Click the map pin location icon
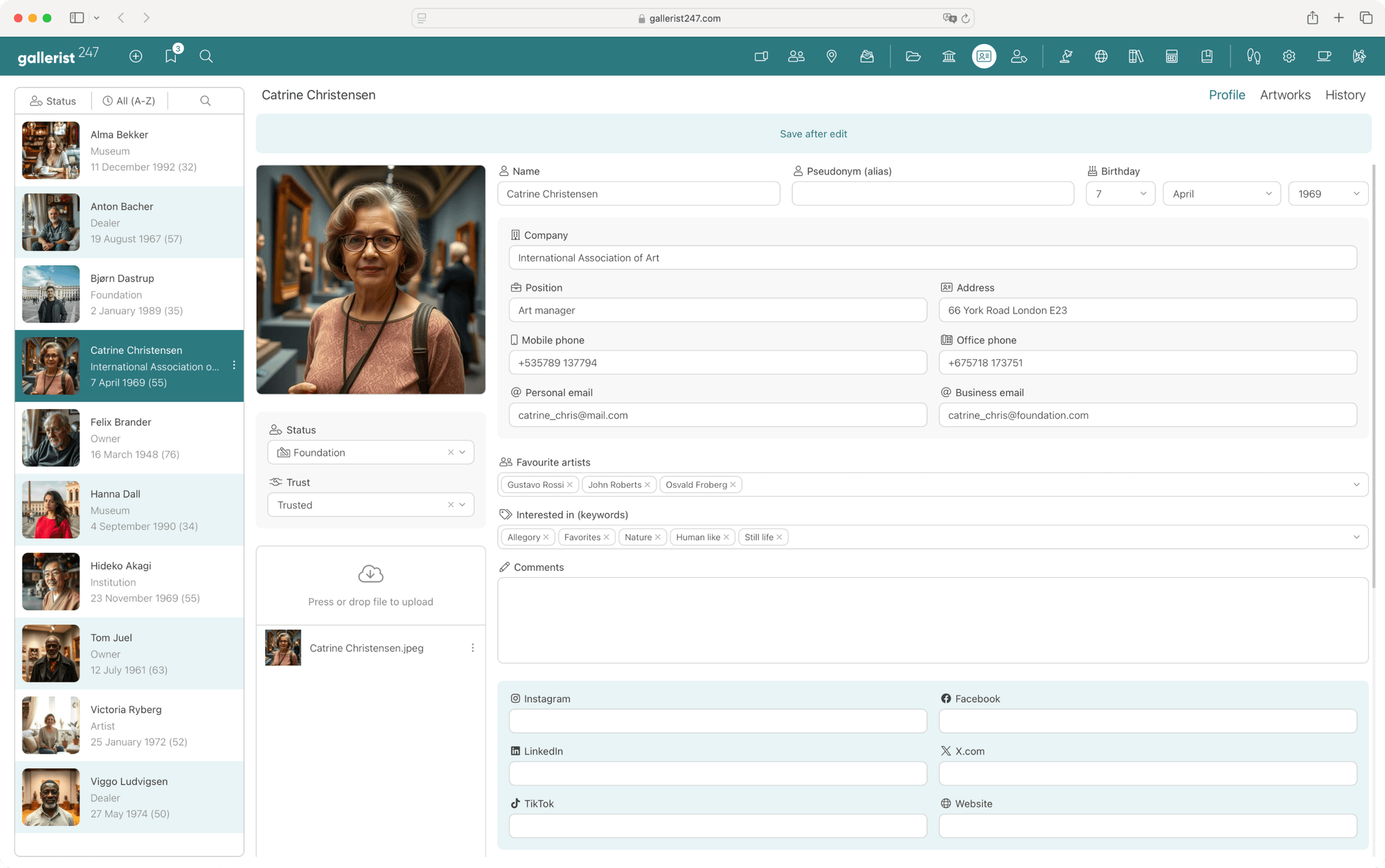Viewport: 1385px width, 868px height. [x=831, y=56]
